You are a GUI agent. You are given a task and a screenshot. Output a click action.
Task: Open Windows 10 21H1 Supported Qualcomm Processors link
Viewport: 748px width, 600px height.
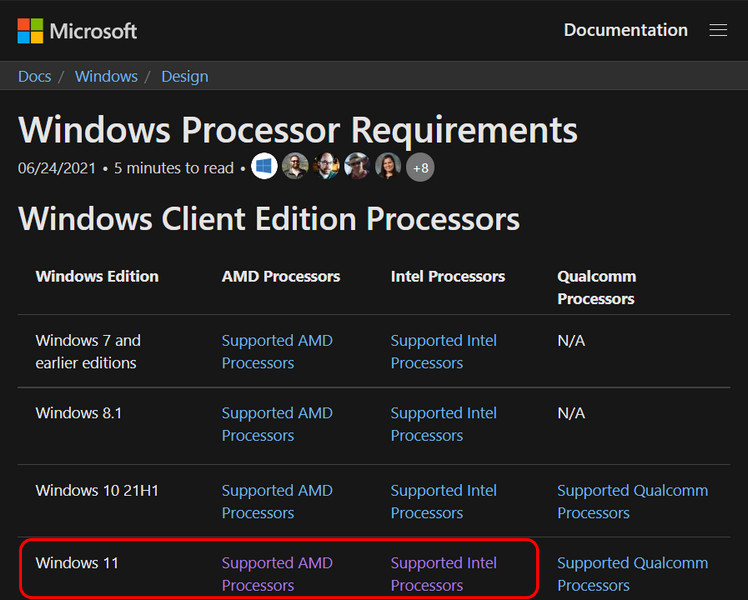click(x=632, y=502)
